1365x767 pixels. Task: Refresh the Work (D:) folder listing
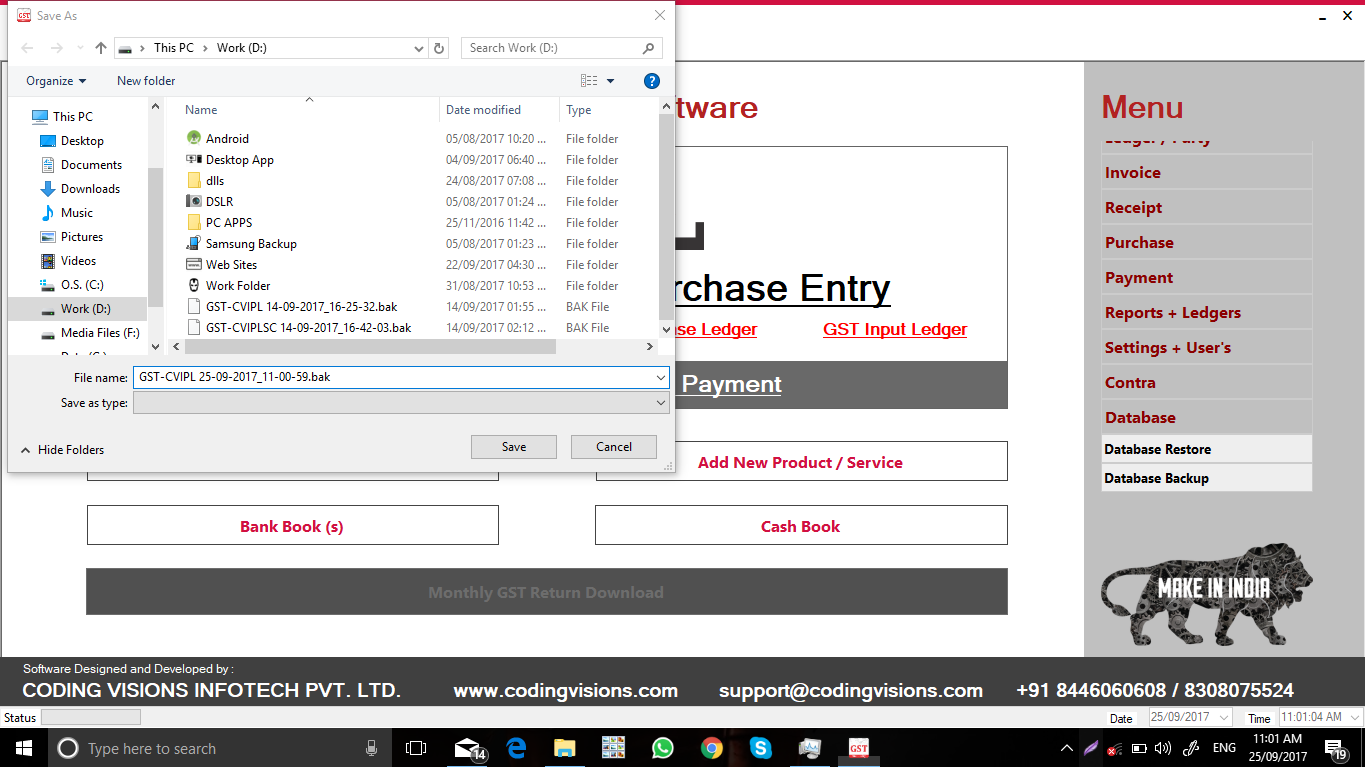click(x=438, y=47)
